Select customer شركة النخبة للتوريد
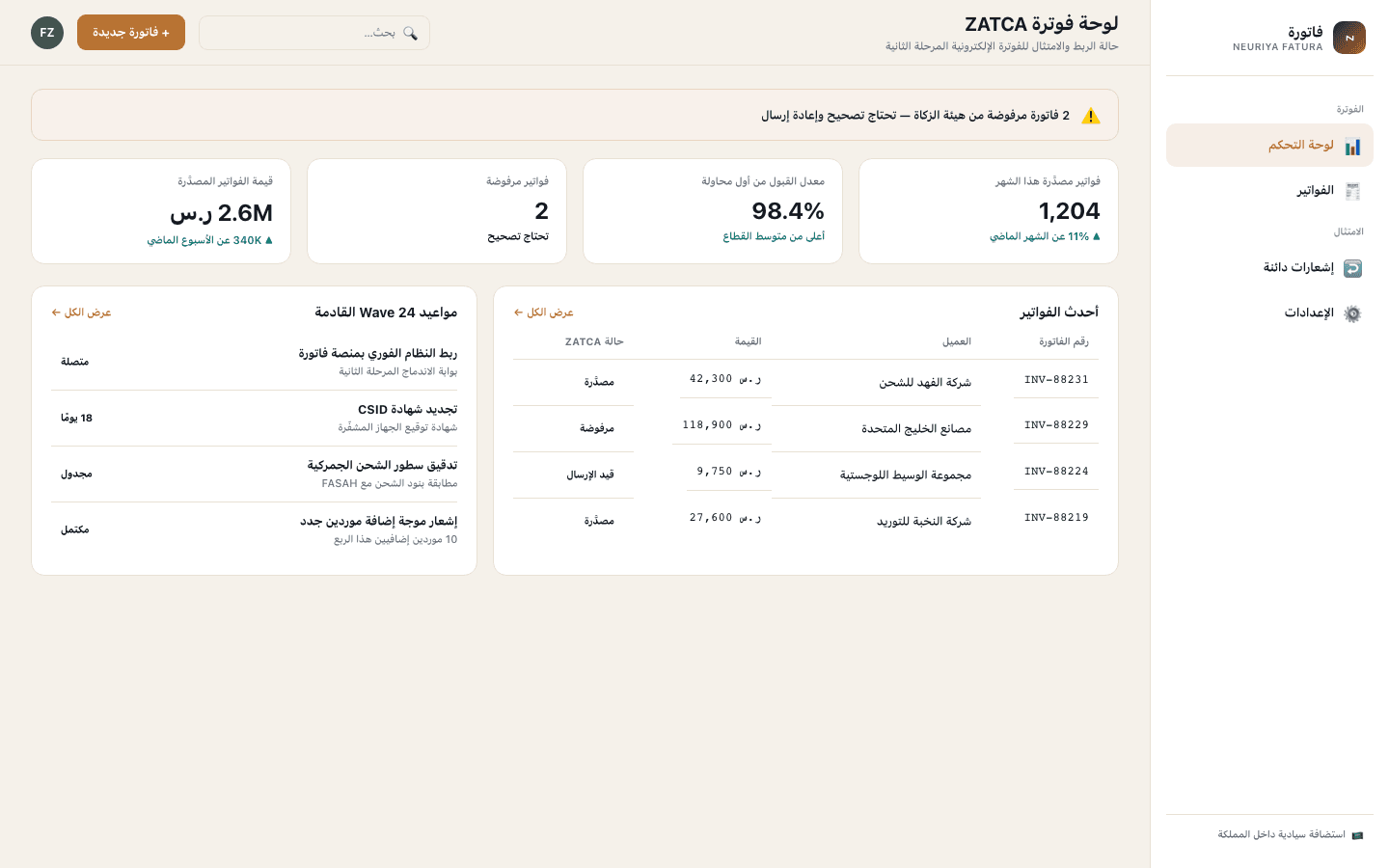 (924, 522)
